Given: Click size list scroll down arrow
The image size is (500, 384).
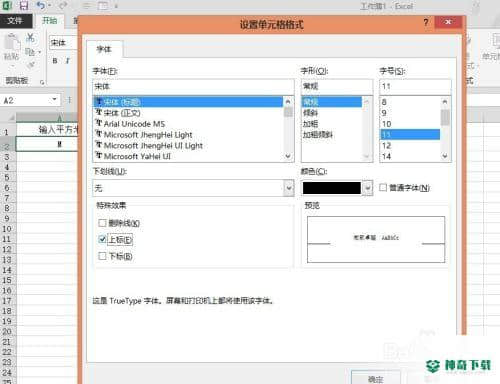Looking at the screenshot, I should pos(445,156).
